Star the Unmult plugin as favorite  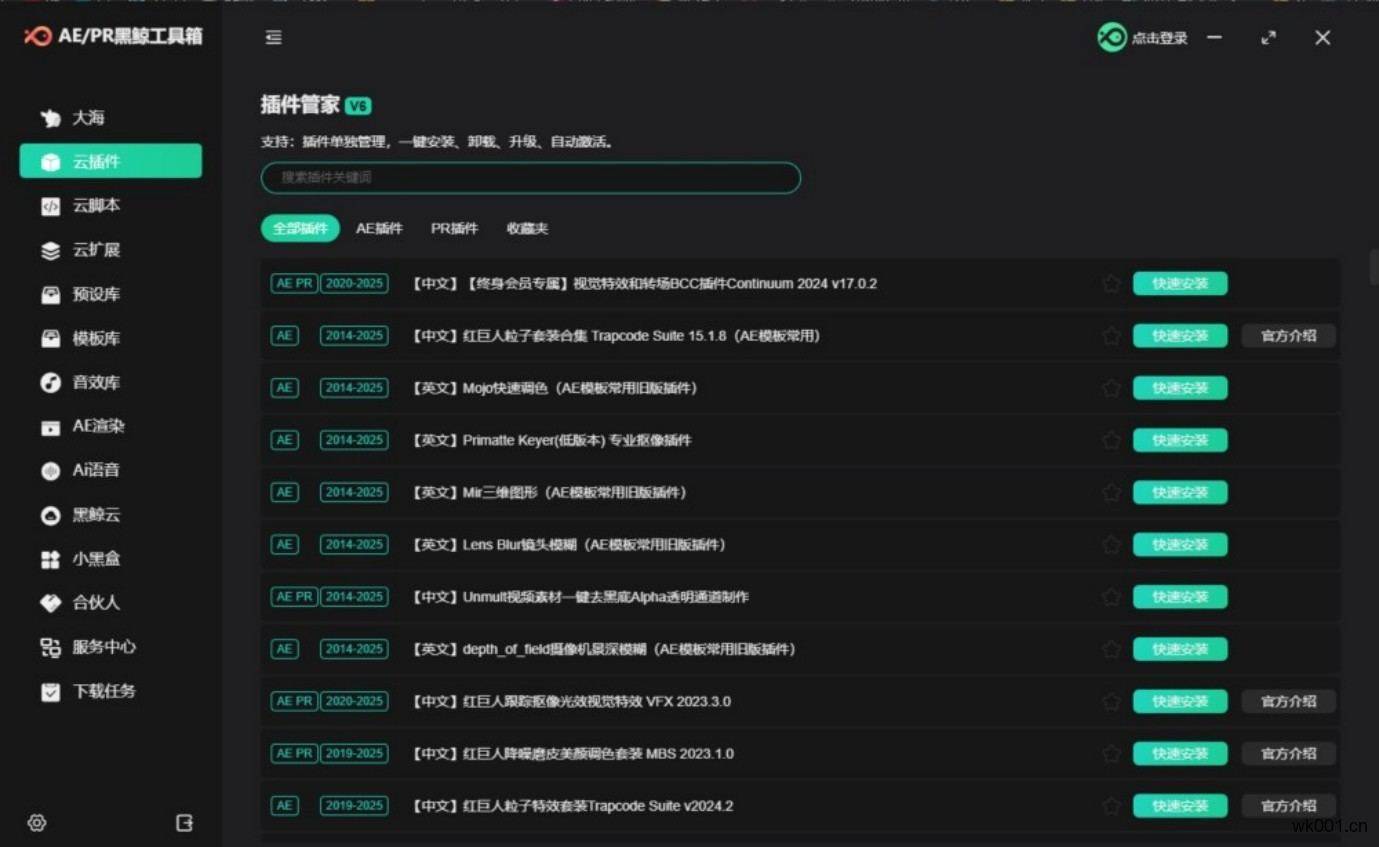point(1111,597)
